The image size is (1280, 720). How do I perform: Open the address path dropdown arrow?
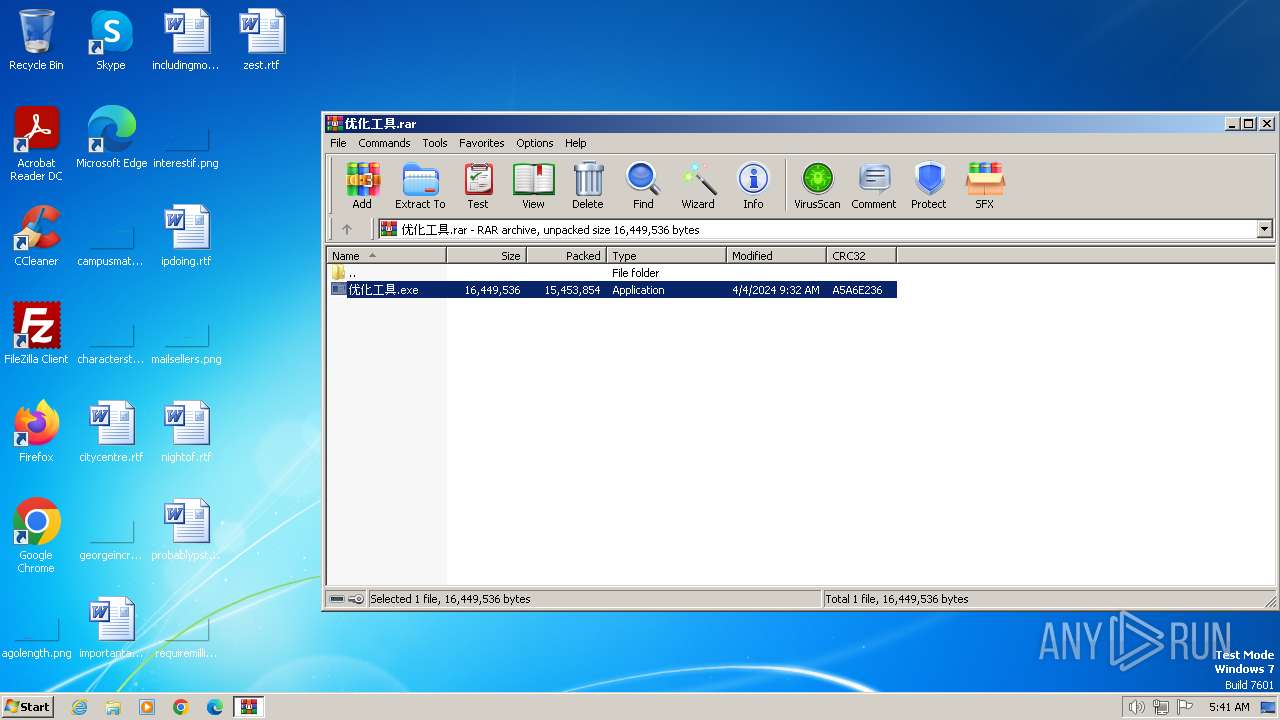tap(1264, 229)
